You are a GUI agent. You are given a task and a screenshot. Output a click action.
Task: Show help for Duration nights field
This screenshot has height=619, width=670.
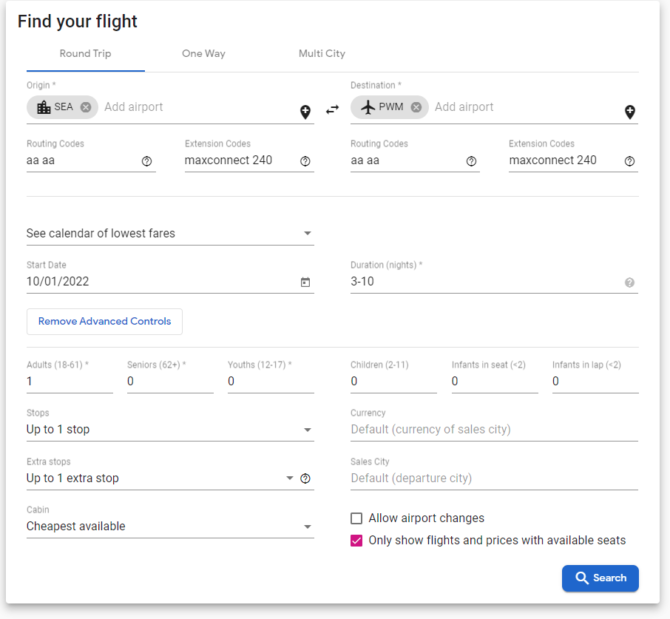point(629,282)
